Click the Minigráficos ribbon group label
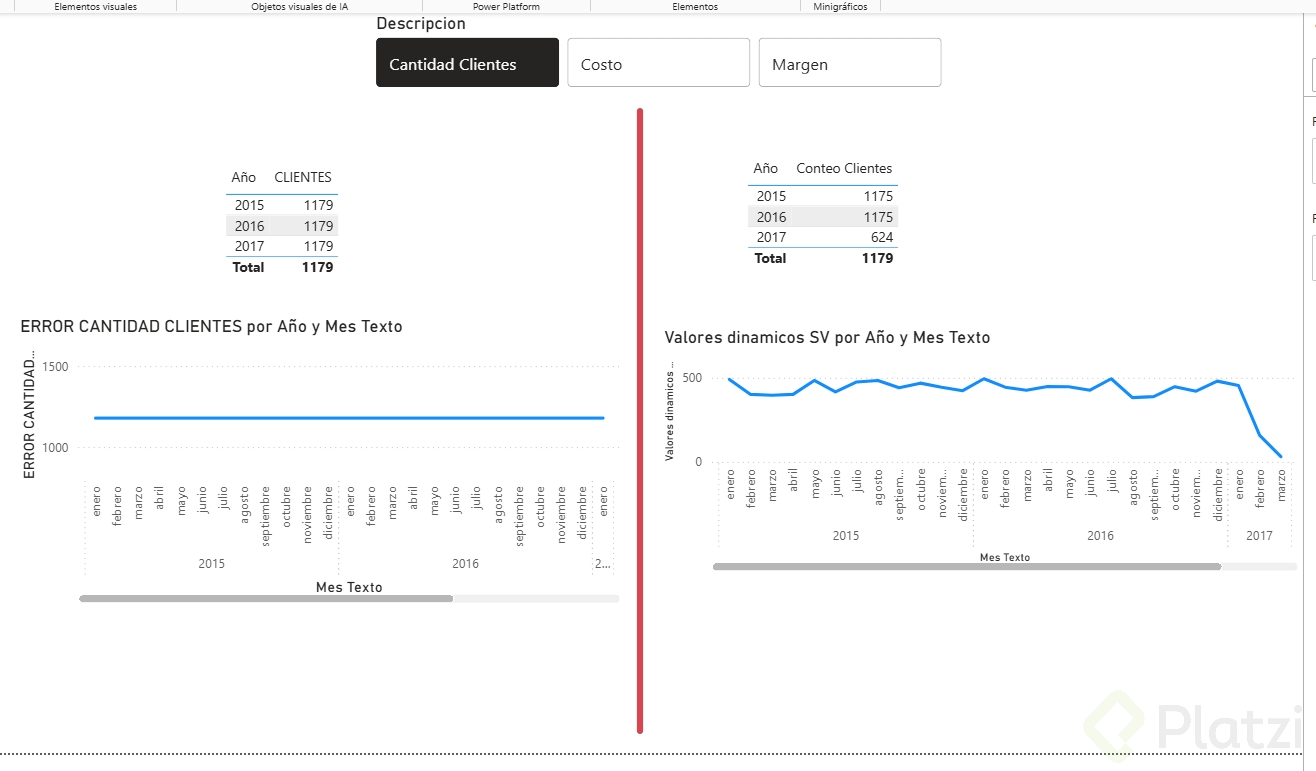 pos(840,6)
